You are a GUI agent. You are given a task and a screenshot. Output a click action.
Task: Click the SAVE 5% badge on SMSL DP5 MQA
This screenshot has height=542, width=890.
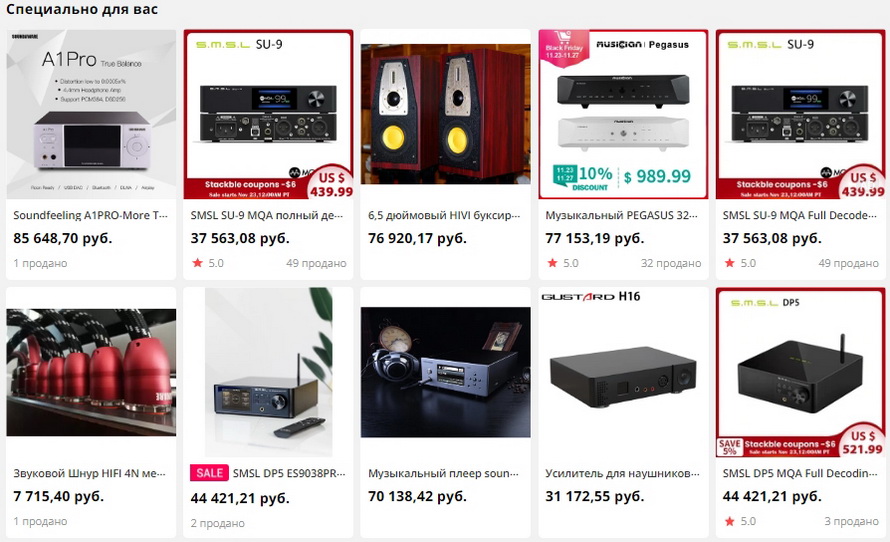click(x=729, y=447)
